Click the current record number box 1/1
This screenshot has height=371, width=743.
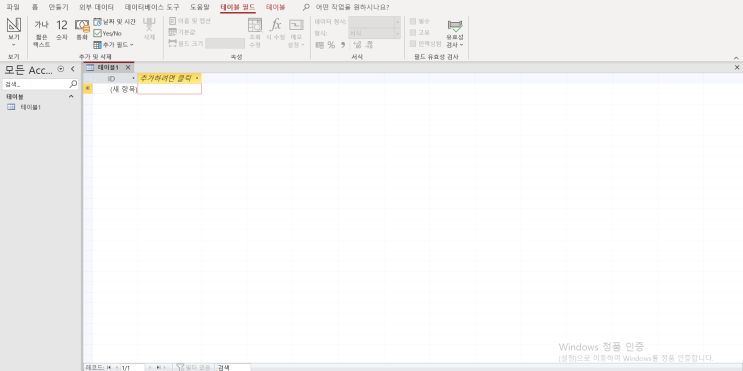[132, 367]
